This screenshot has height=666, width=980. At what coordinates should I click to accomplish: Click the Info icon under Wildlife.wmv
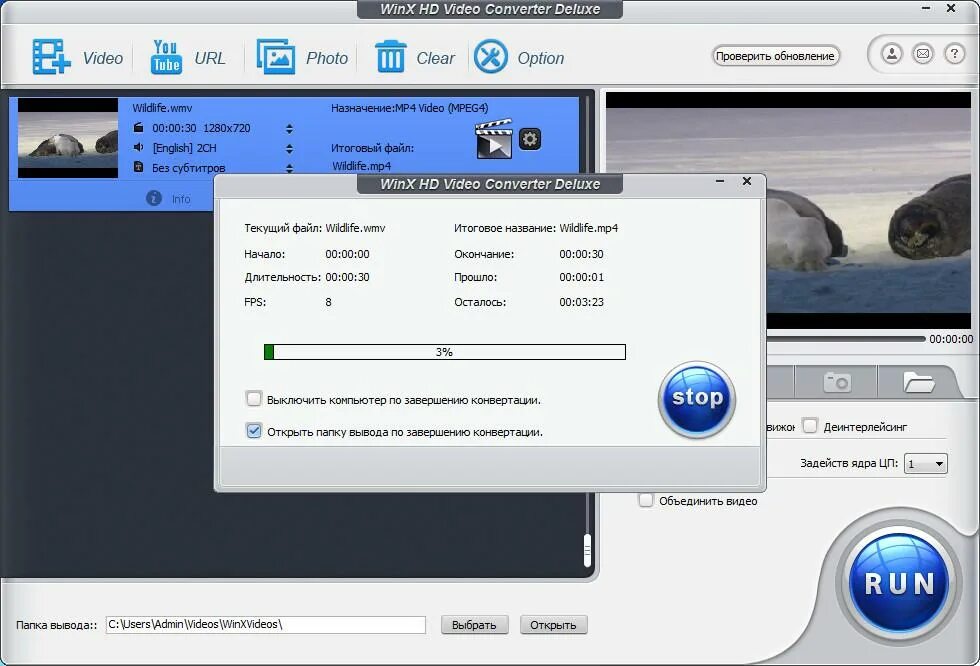coord(154,198)
